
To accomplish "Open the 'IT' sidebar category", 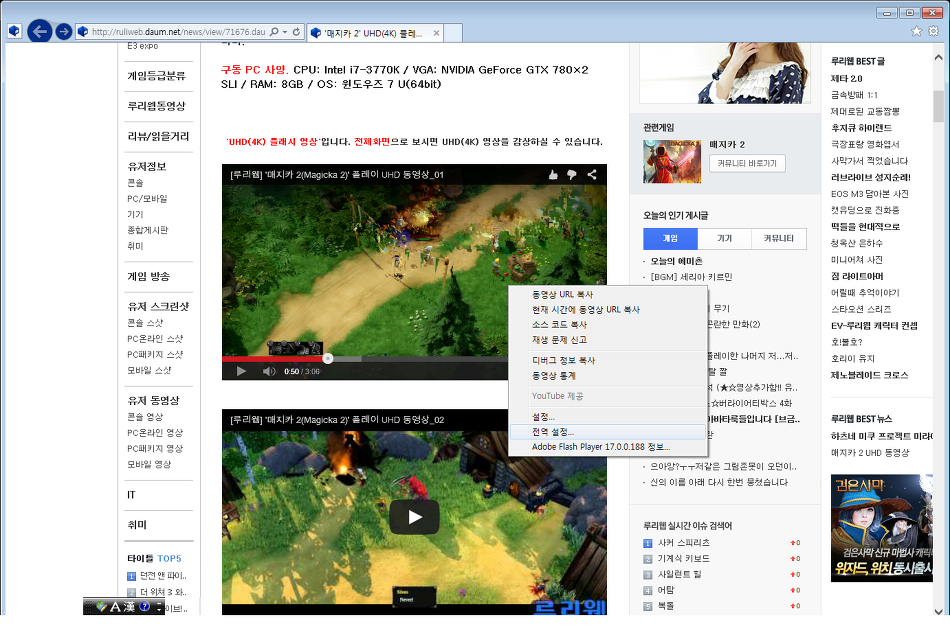I will pyautogui.click(x=131, y=495).
